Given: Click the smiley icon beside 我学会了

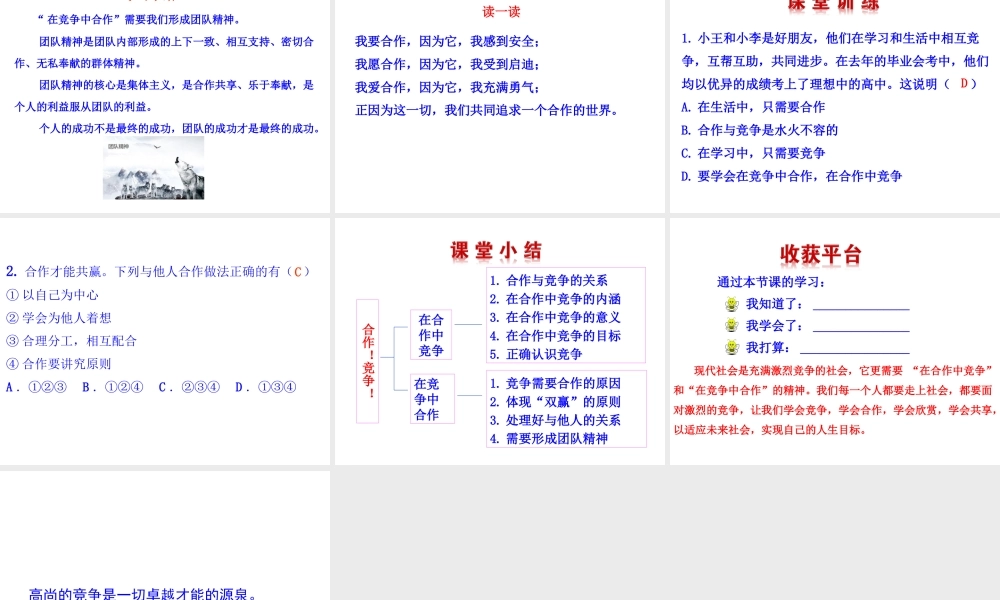Looking at the screenshot, I should pos(732,326).
